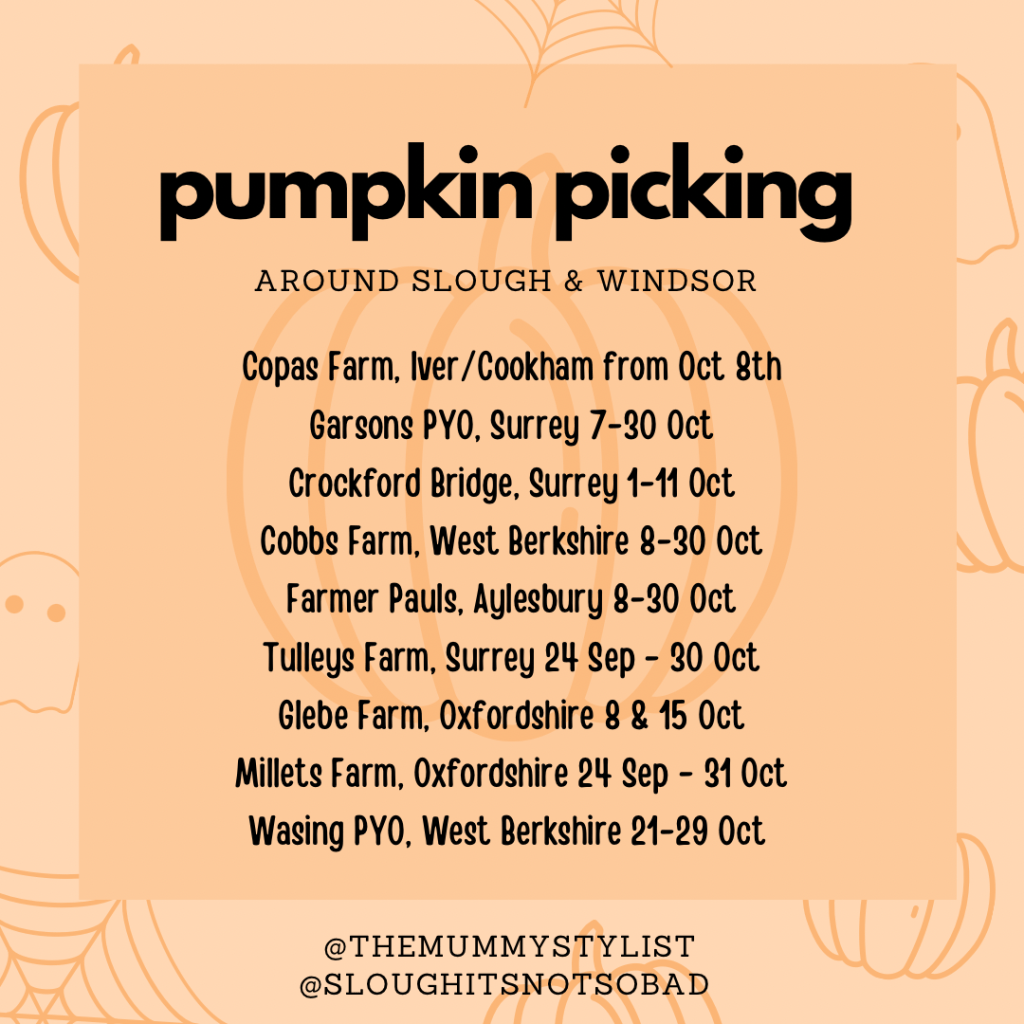Select the Millets Farm, Oxfordshire entry

[x=511, y=774]
